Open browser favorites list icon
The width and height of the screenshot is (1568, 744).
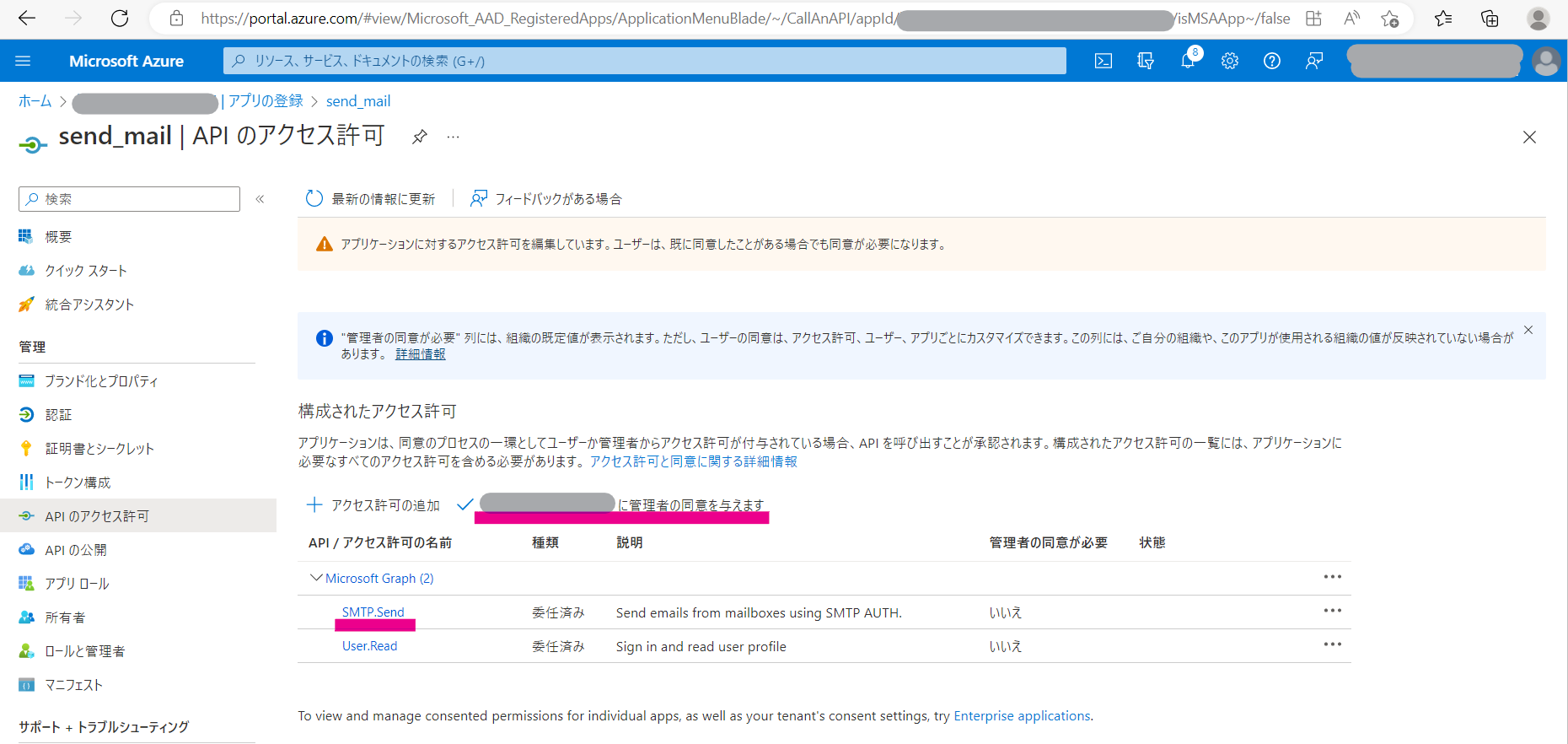[x=1443, y=19]
